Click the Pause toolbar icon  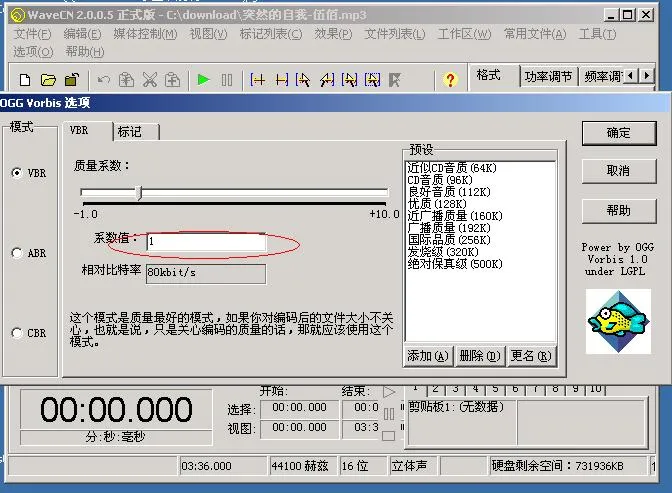point(227,80)
